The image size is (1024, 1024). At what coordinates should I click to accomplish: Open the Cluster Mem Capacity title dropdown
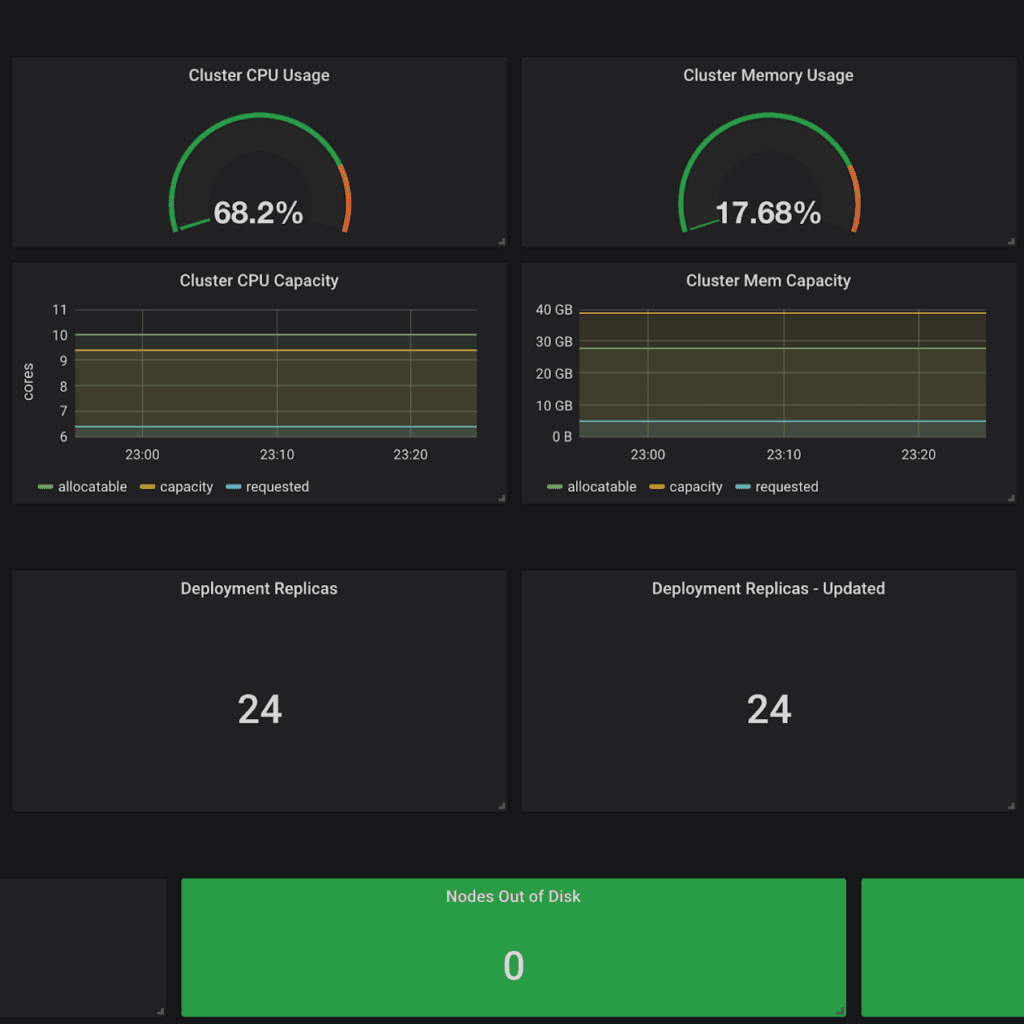(x=768, y=281)
